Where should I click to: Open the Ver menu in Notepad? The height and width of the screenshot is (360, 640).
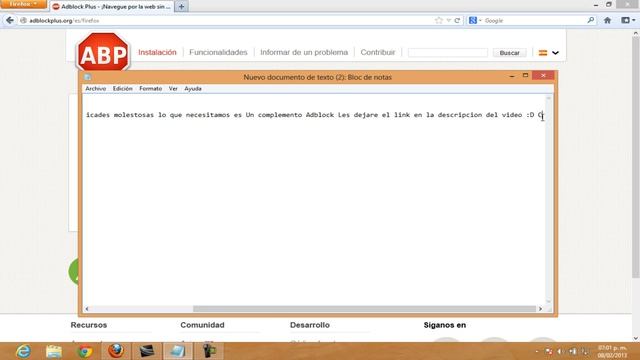click(173, 89)
